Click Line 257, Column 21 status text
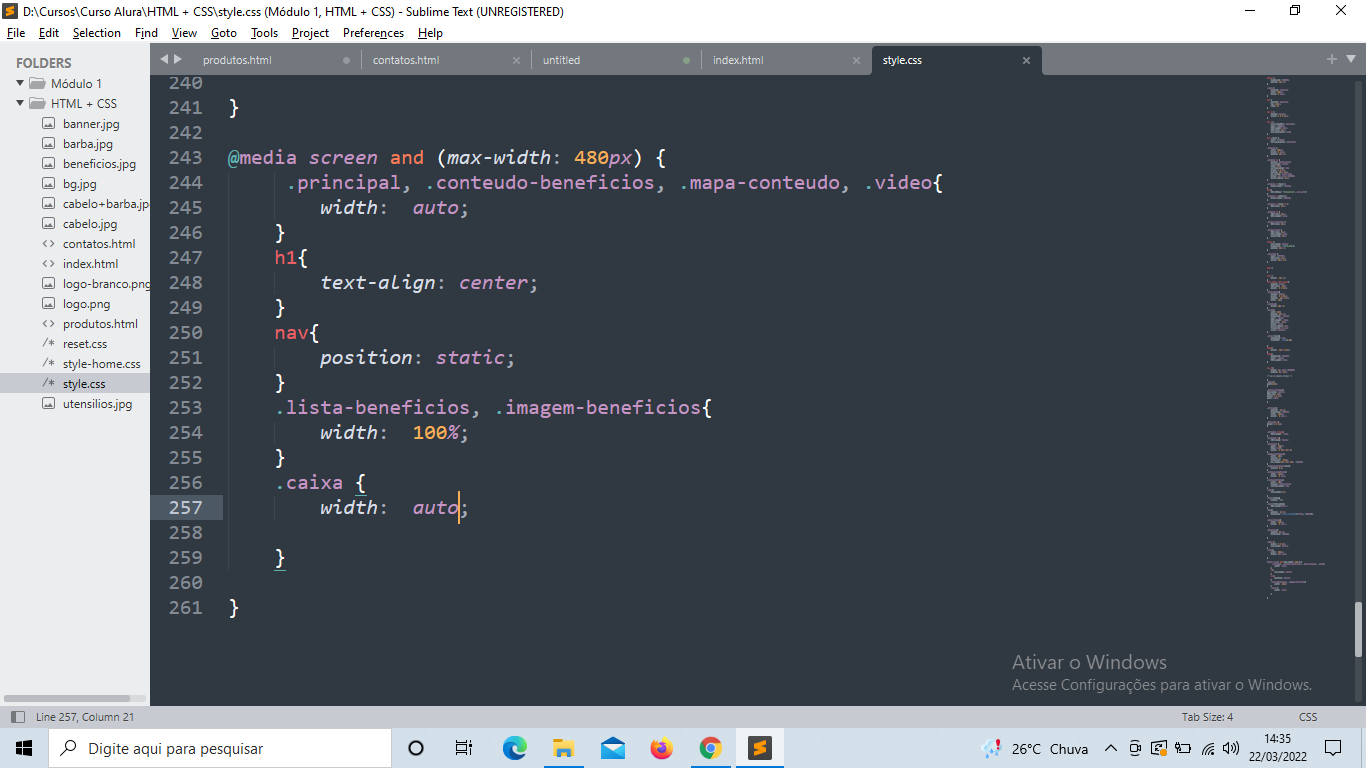The height and width of the screenshot is (768, 1366). click(85, 717)
